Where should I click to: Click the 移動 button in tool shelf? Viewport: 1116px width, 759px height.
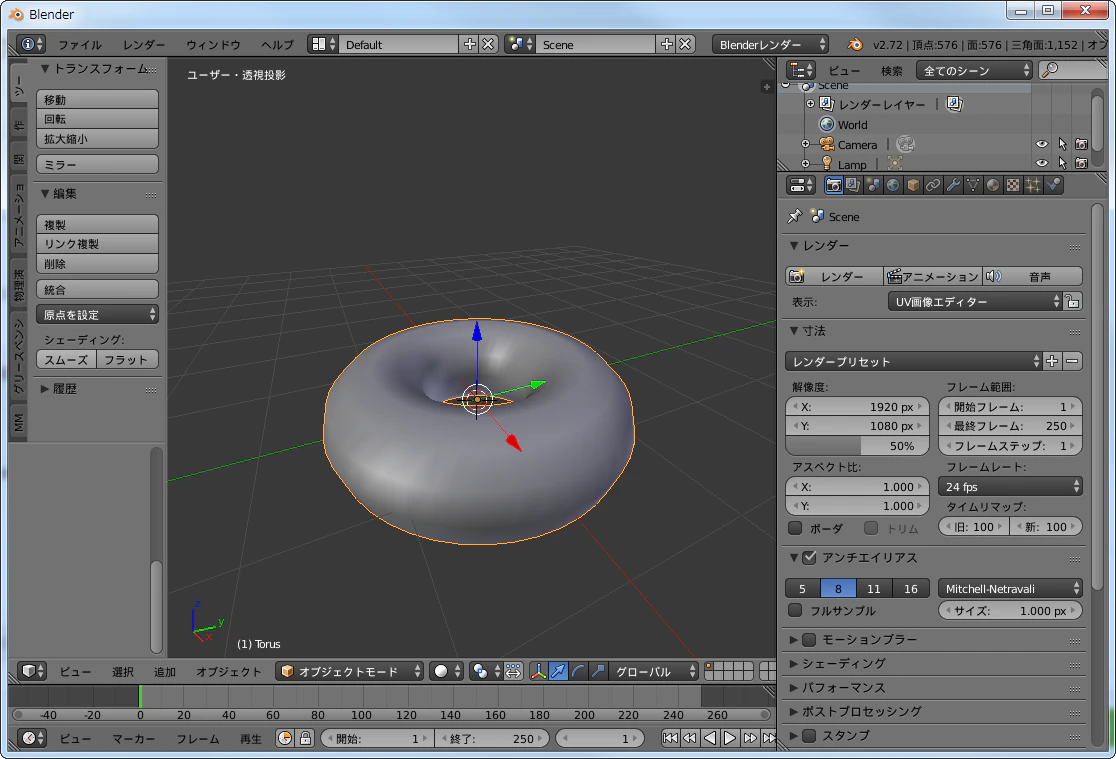pyautogui.click(x=98, y=100)
